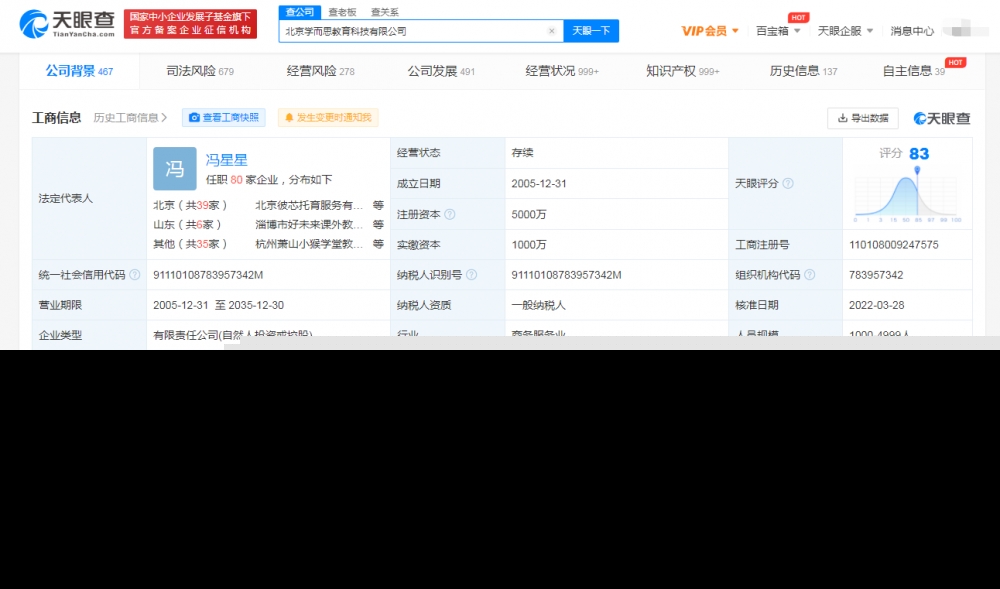Click 导出数据 export button
Viewport: 1000px width, 589px height.
click(863, 118)
